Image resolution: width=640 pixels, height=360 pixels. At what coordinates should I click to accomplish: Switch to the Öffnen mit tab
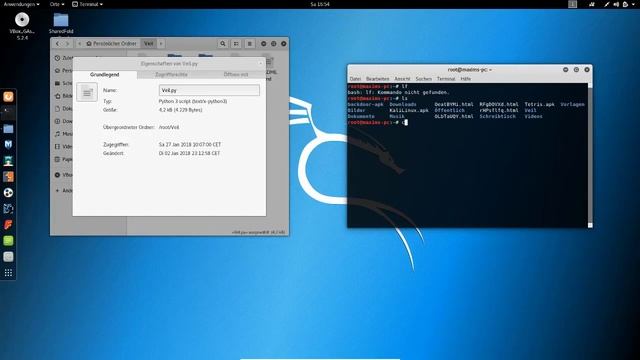tap(236, 75)
